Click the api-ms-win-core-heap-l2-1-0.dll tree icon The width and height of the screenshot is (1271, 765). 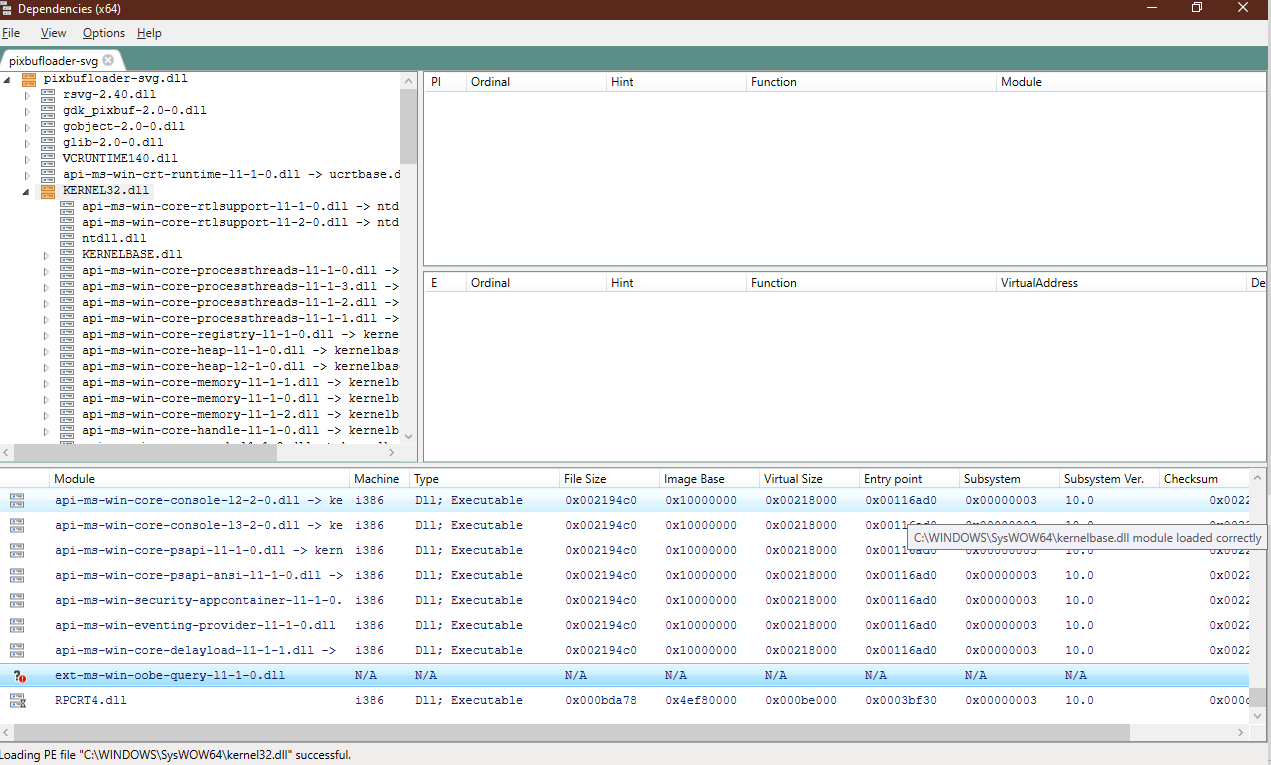click(67, 366)
